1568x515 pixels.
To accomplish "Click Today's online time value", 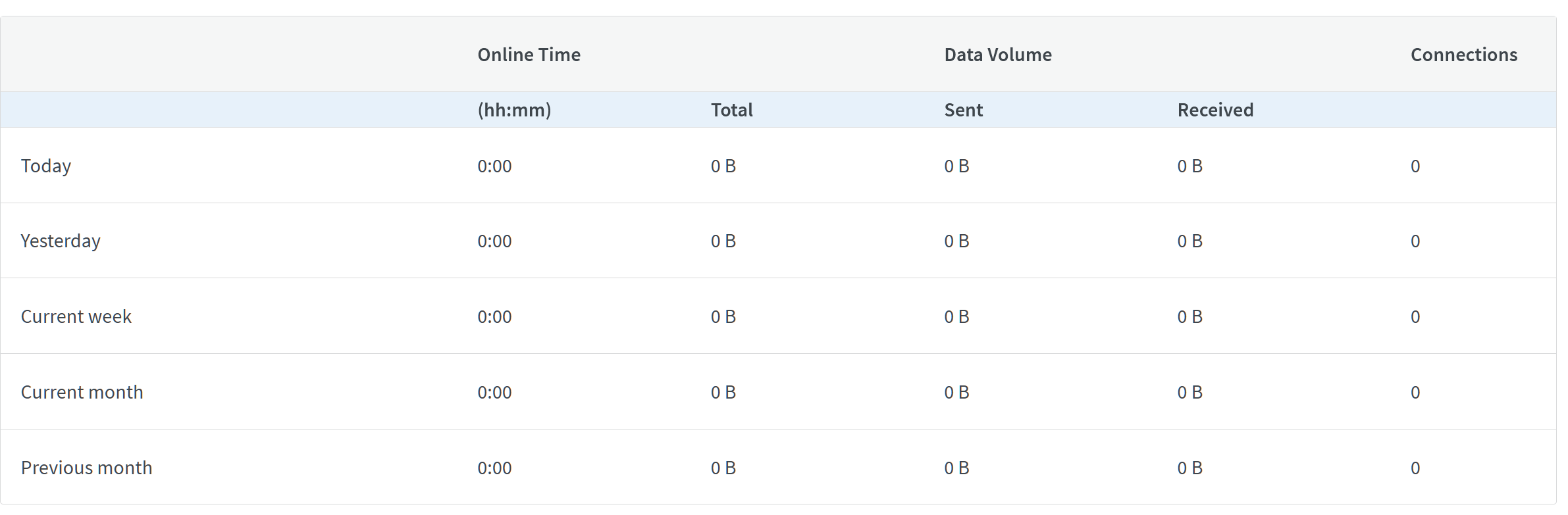I will point(494,166).
